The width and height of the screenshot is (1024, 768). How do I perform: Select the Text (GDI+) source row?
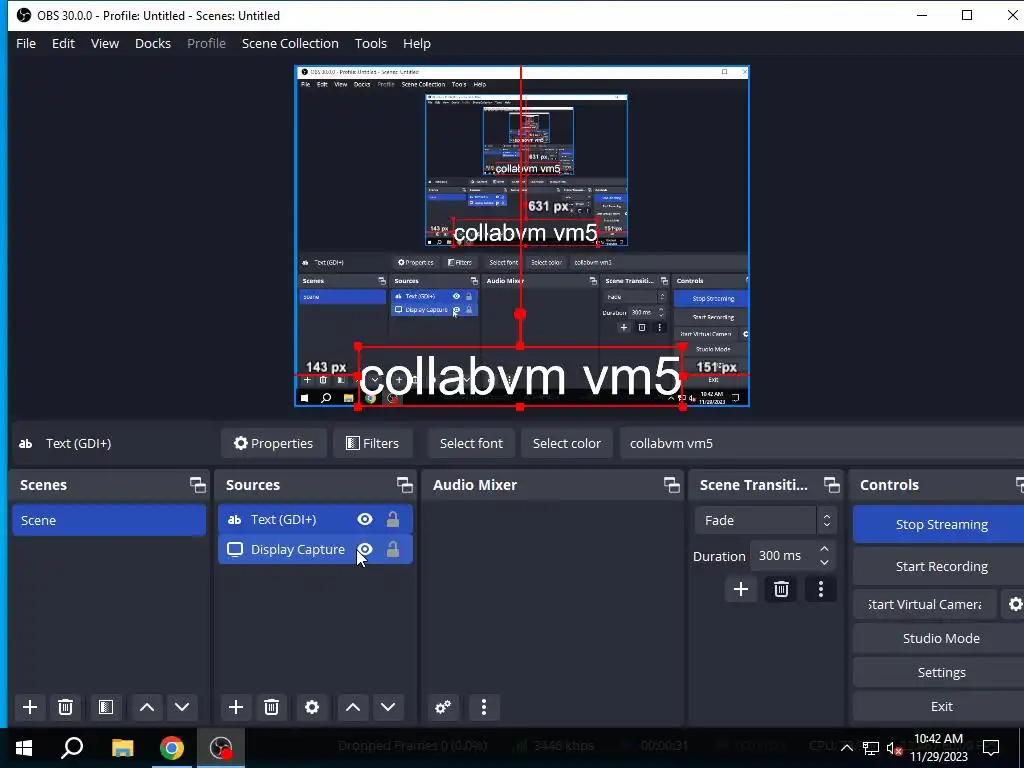315,519
